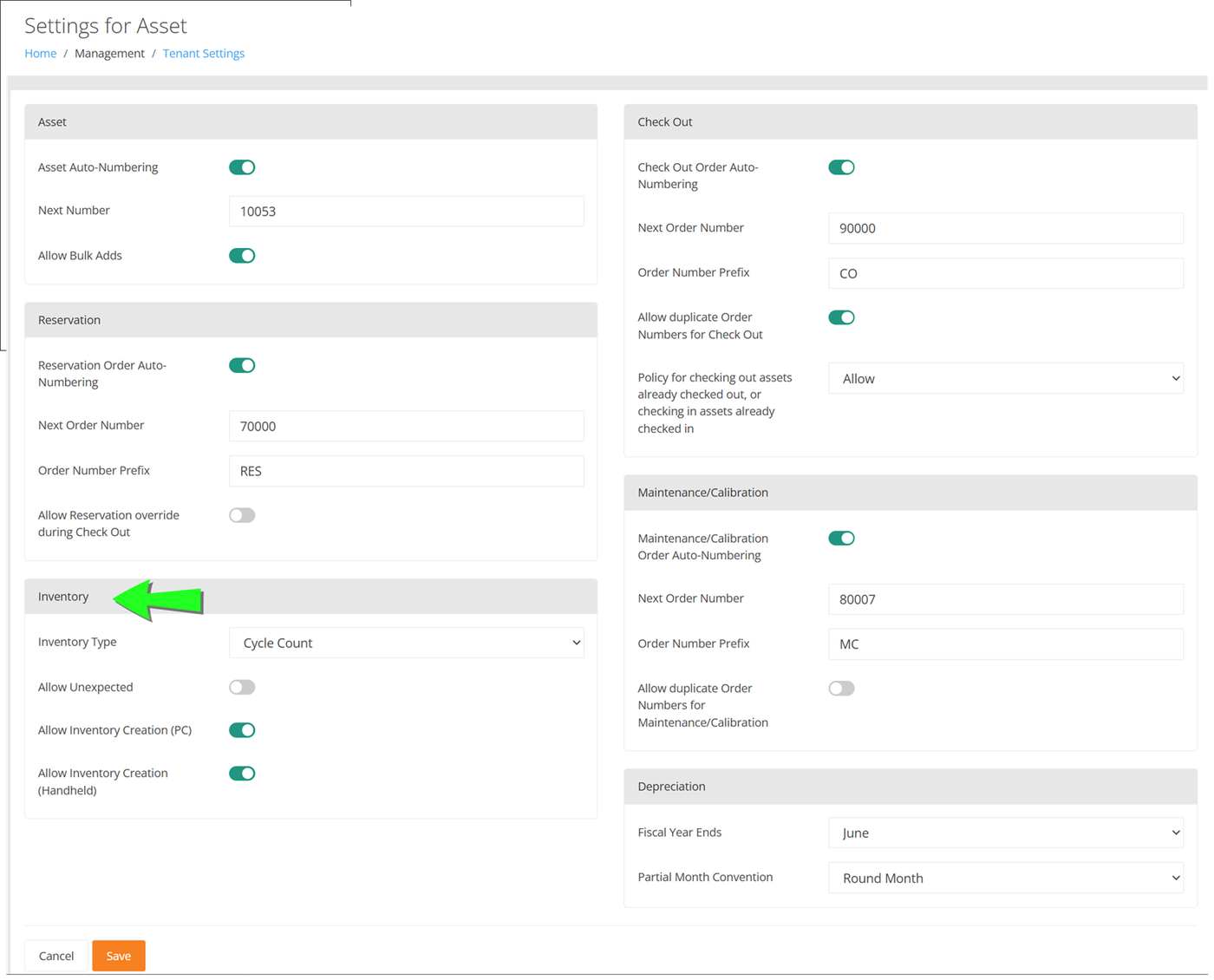The height and width of the screenshot is (980, 1214).
Task: Click the Settings for Asset page title
Action: (106, 26)
